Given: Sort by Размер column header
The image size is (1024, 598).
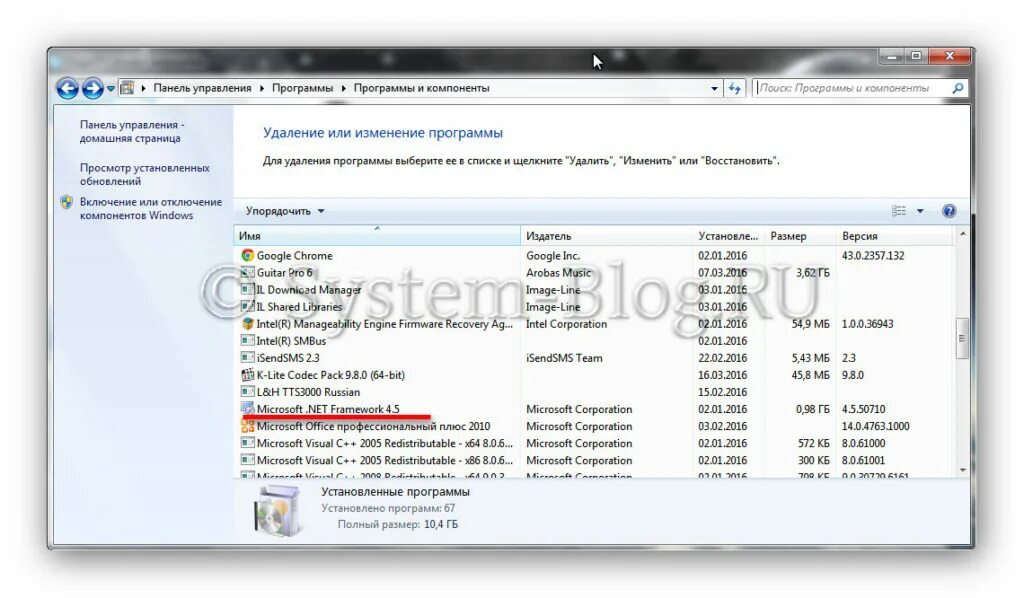Looking at the screenshot, I should [800, 236].
